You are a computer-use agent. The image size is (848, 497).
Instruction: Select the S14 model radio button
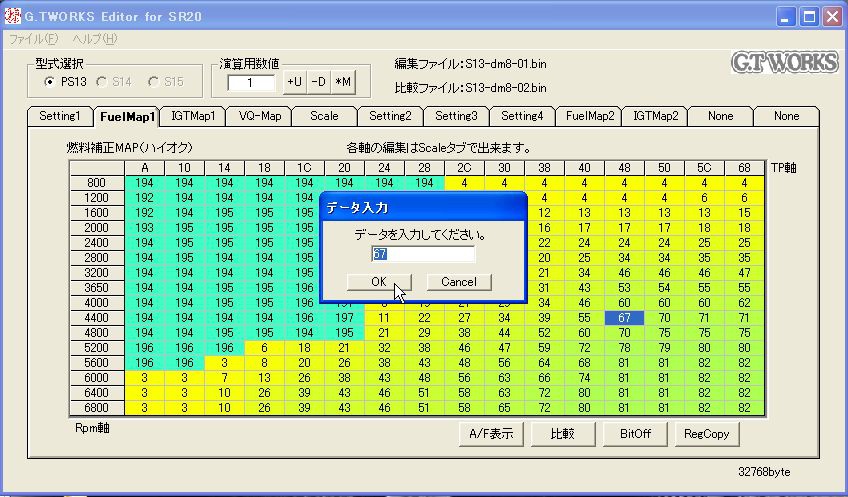click(x=101, y=82)
